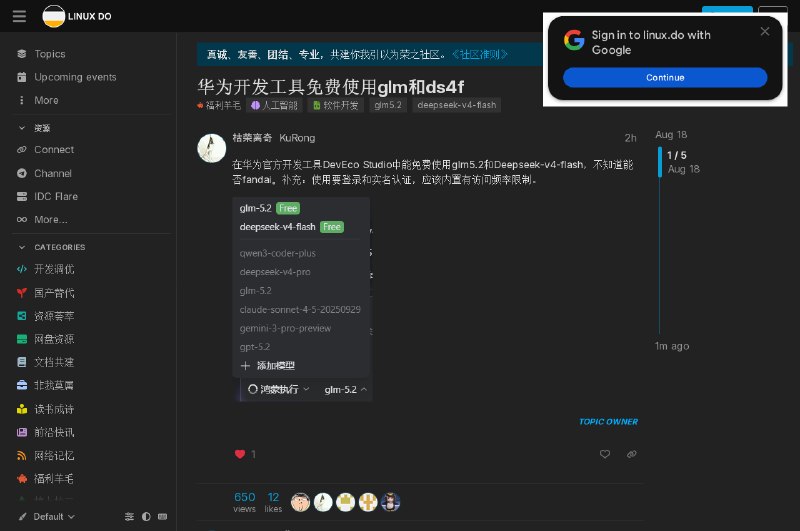
Task: Toggle the sidebar with the hamburger icon
Action: tap(19, 16)
